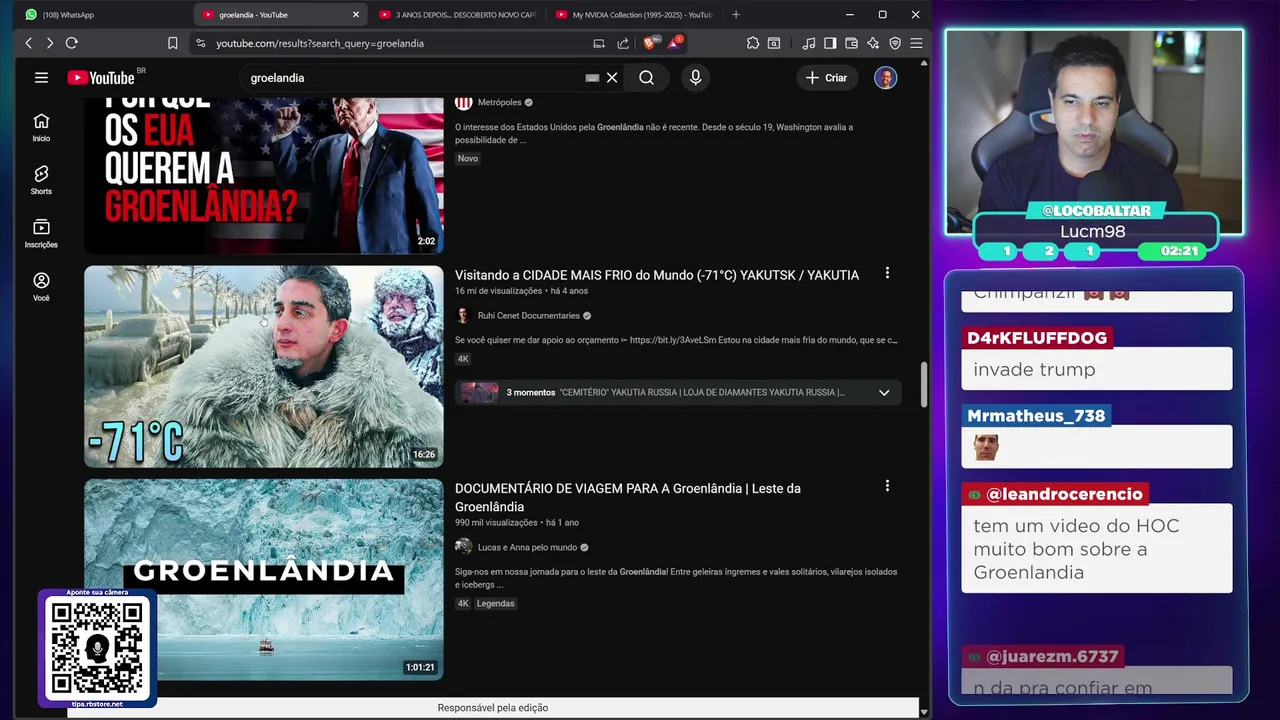The width and height of the screenshot is (1280, 720).
Task: Open the install/cast screen icon in address bar
Action: (x=599, y=43)
